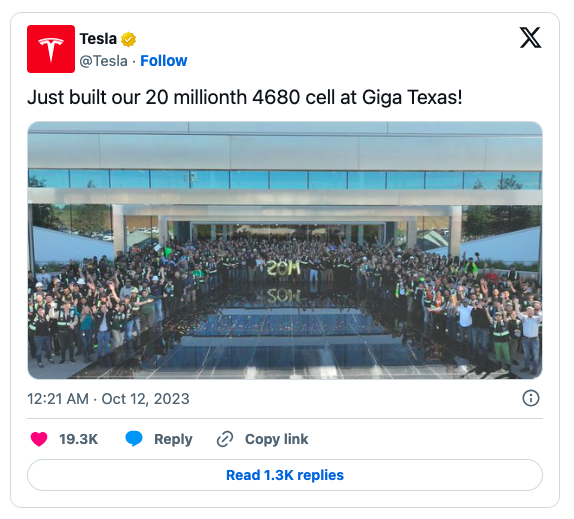Click the @Tesla handle
Viewport: 574px width, 519px height.
(104, 61)
